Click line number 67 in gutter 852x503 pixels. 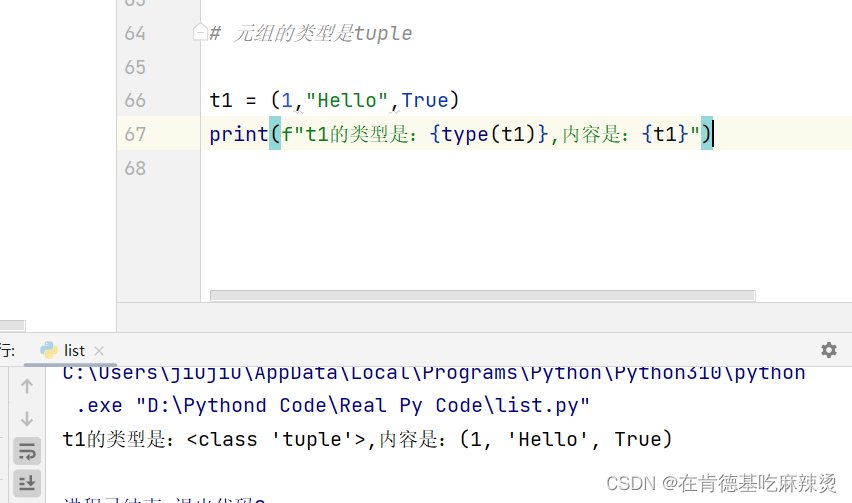tap(135, 134)
